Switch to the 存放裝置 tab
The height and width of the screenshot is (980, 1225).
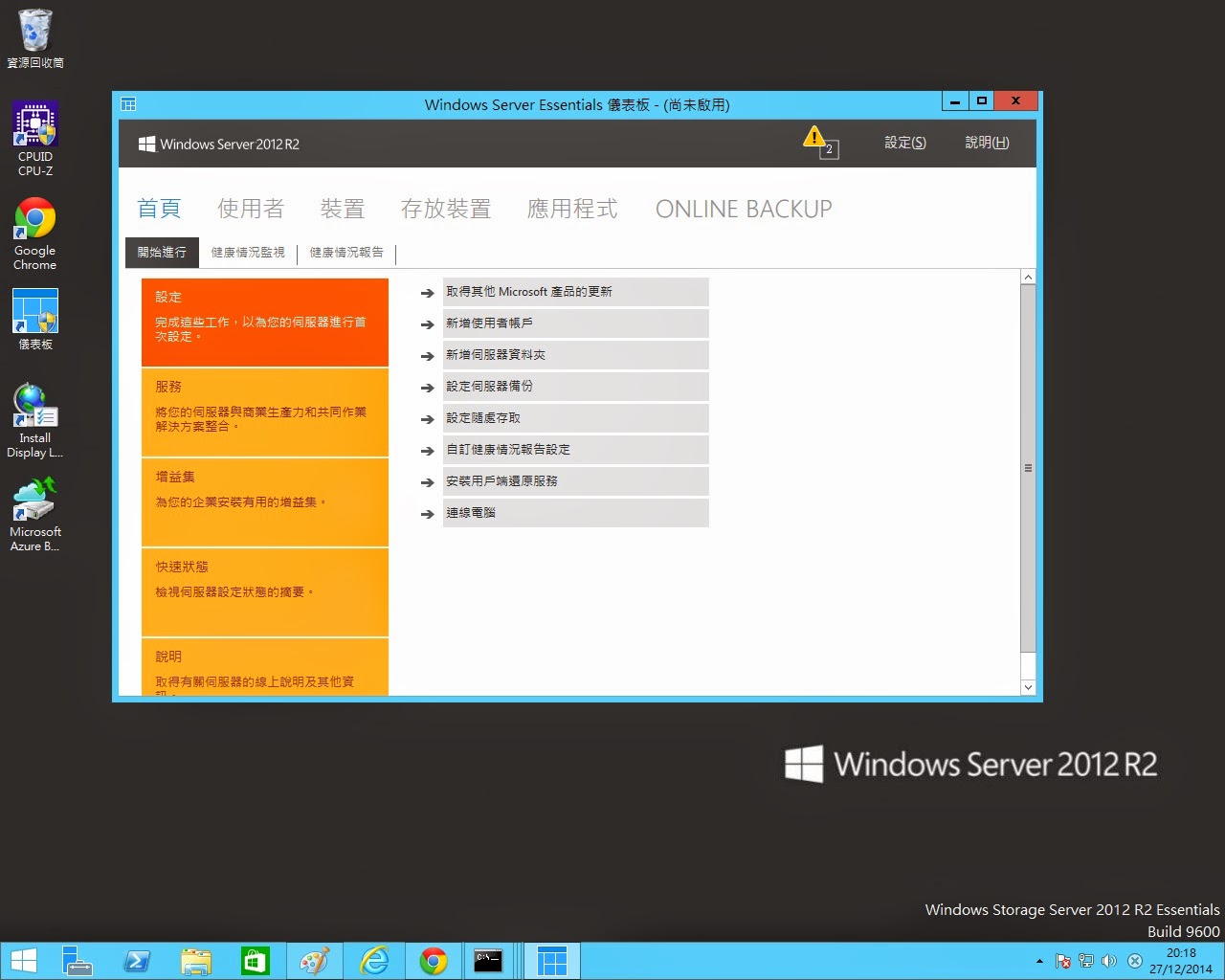pos(446,209)
